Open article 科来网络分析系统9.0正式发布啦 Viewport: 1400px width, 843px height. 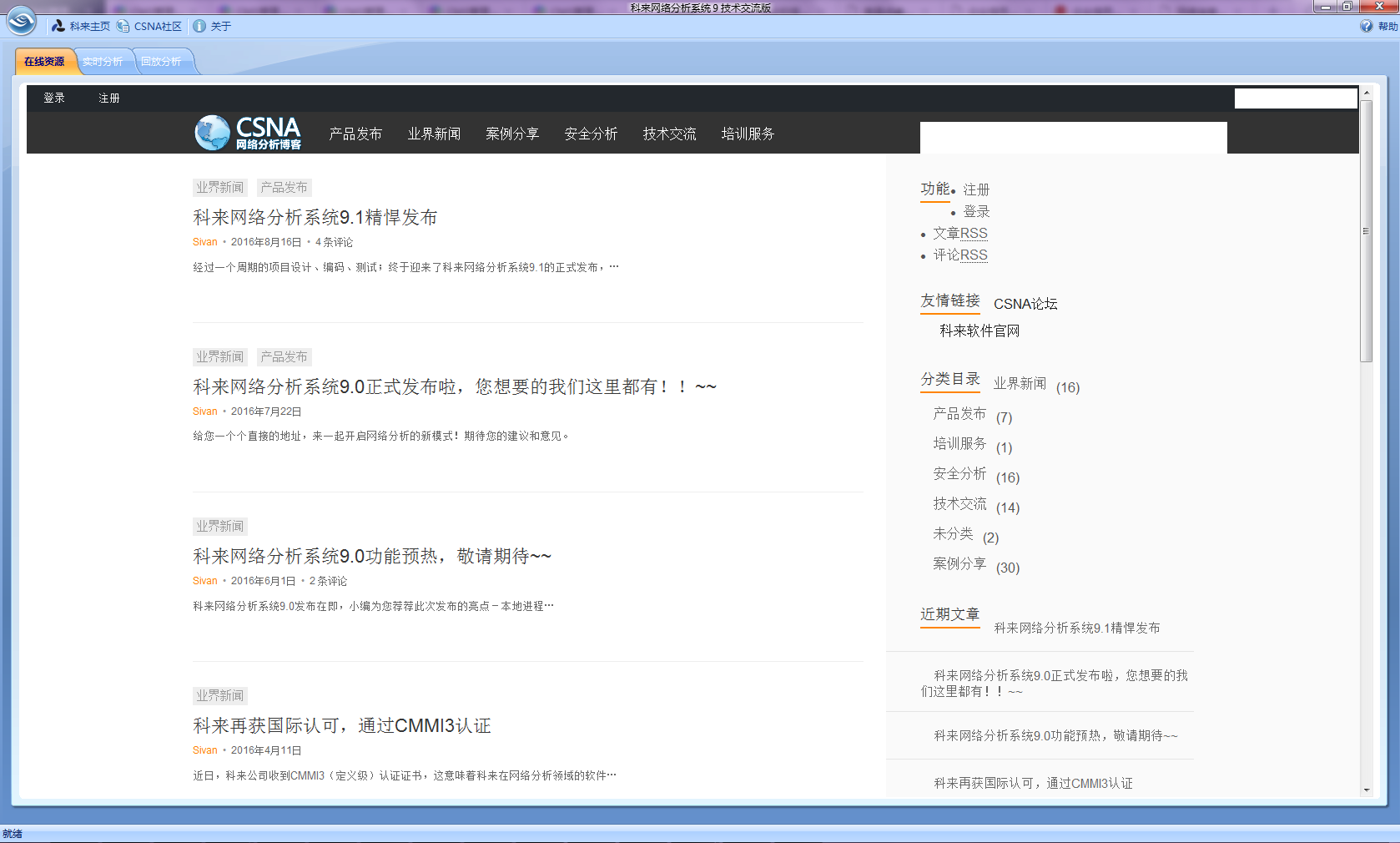click(455, 386)
